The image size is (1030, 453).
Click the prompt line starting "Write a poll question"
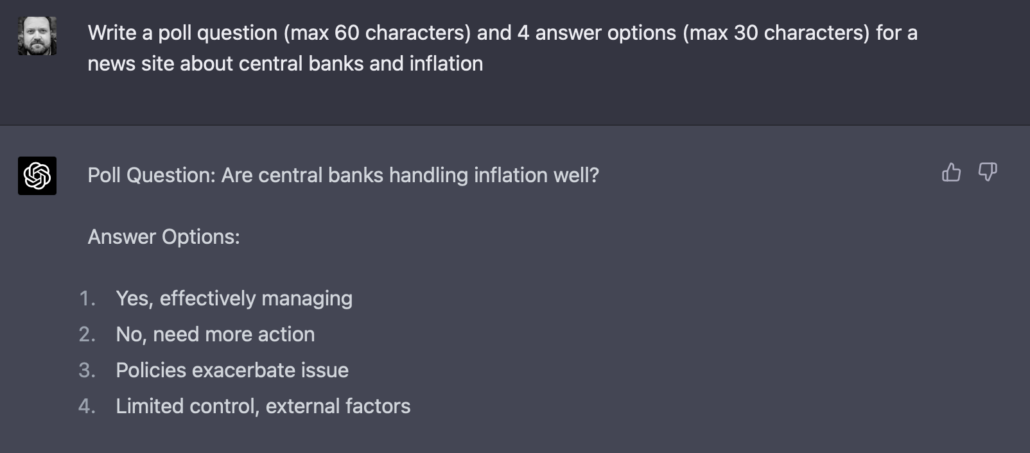[x=502, y=33]
